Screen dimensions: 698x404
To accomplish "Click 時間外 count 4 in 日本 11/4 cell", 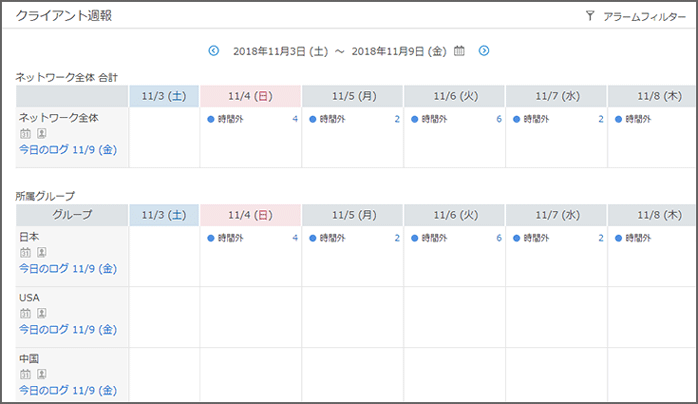I will (x=294, y=238).
